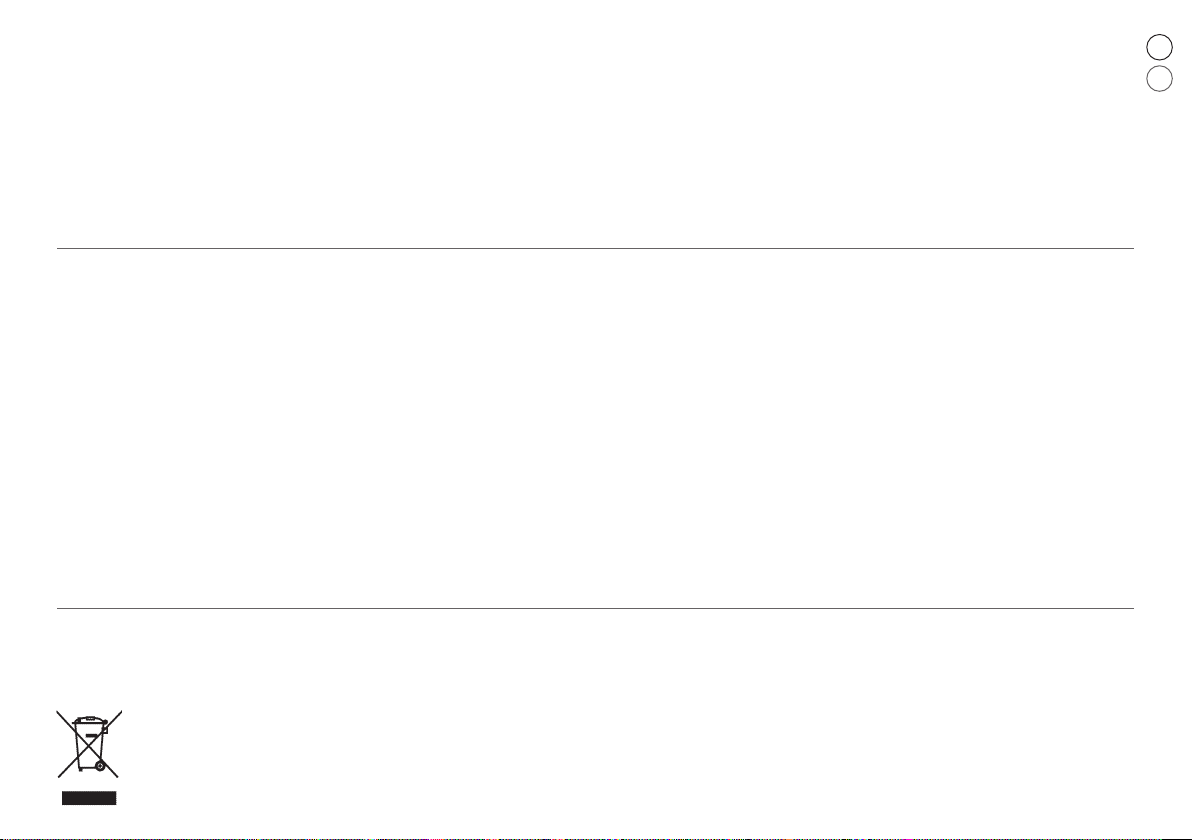Click the wheel of the crossed-out bin

tap(100, 766)
